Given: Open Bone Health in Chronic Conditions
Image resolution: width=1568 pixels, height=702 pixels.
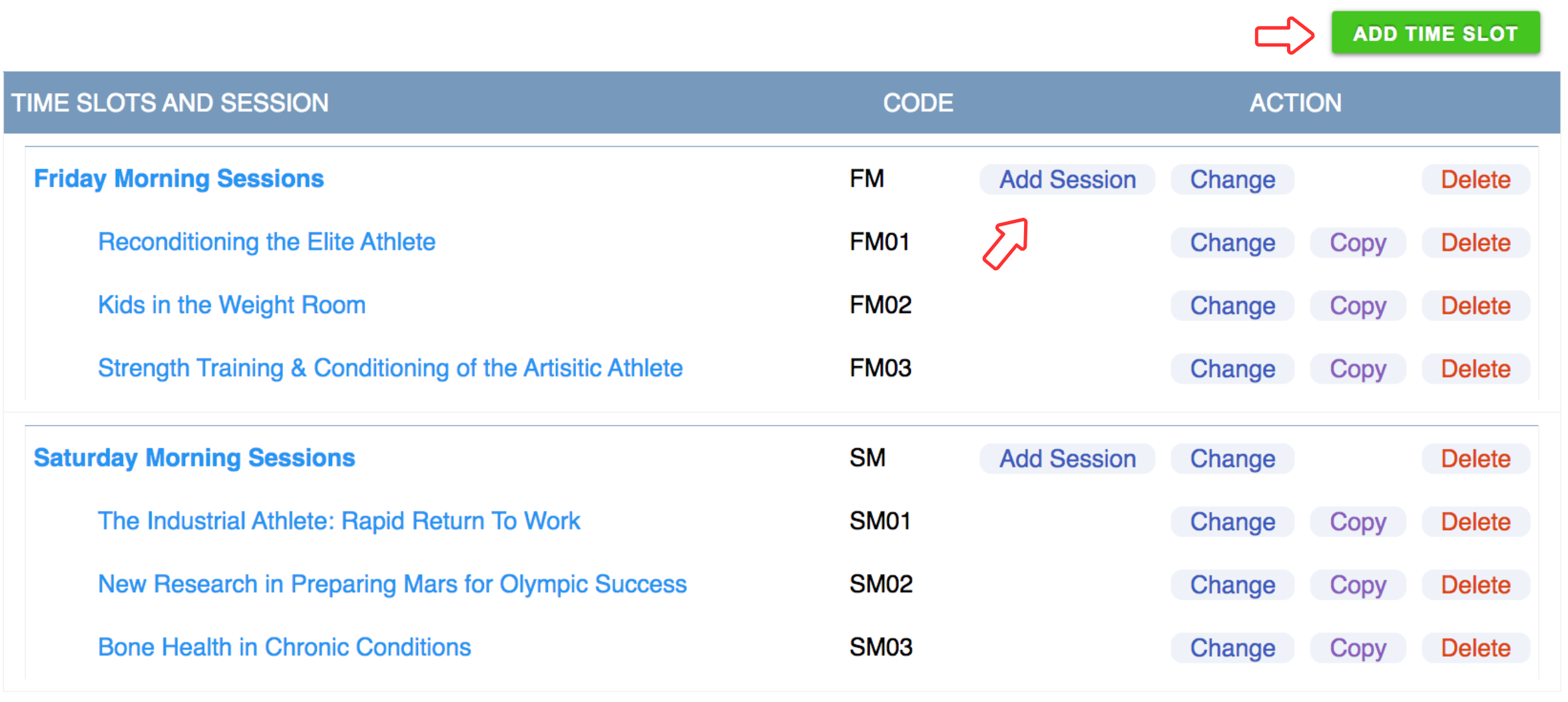Looking at the screenshot, I should [284, 647].
